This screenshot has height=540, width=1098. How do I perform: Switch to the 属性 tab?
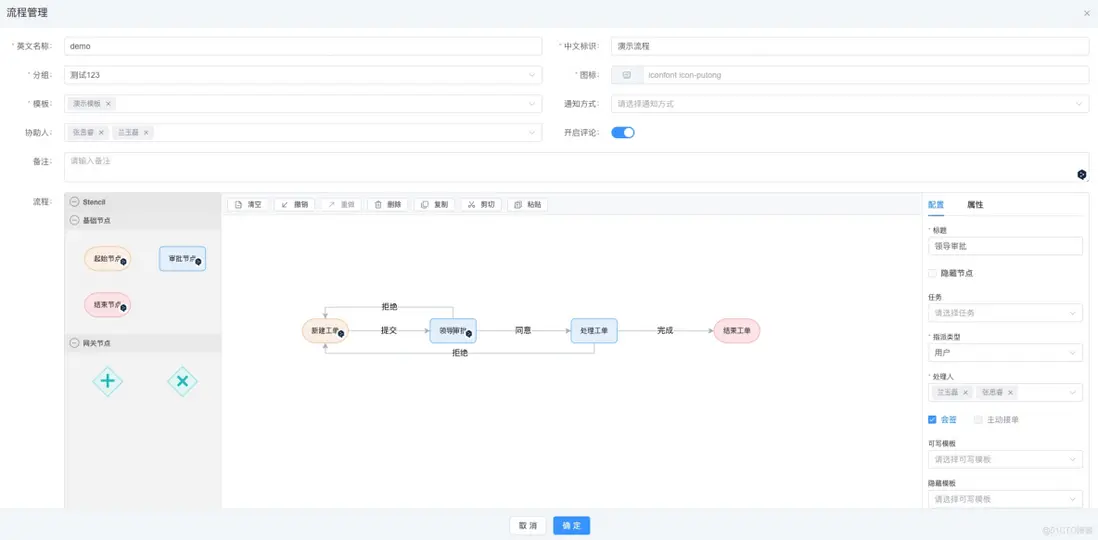point(975,205)
